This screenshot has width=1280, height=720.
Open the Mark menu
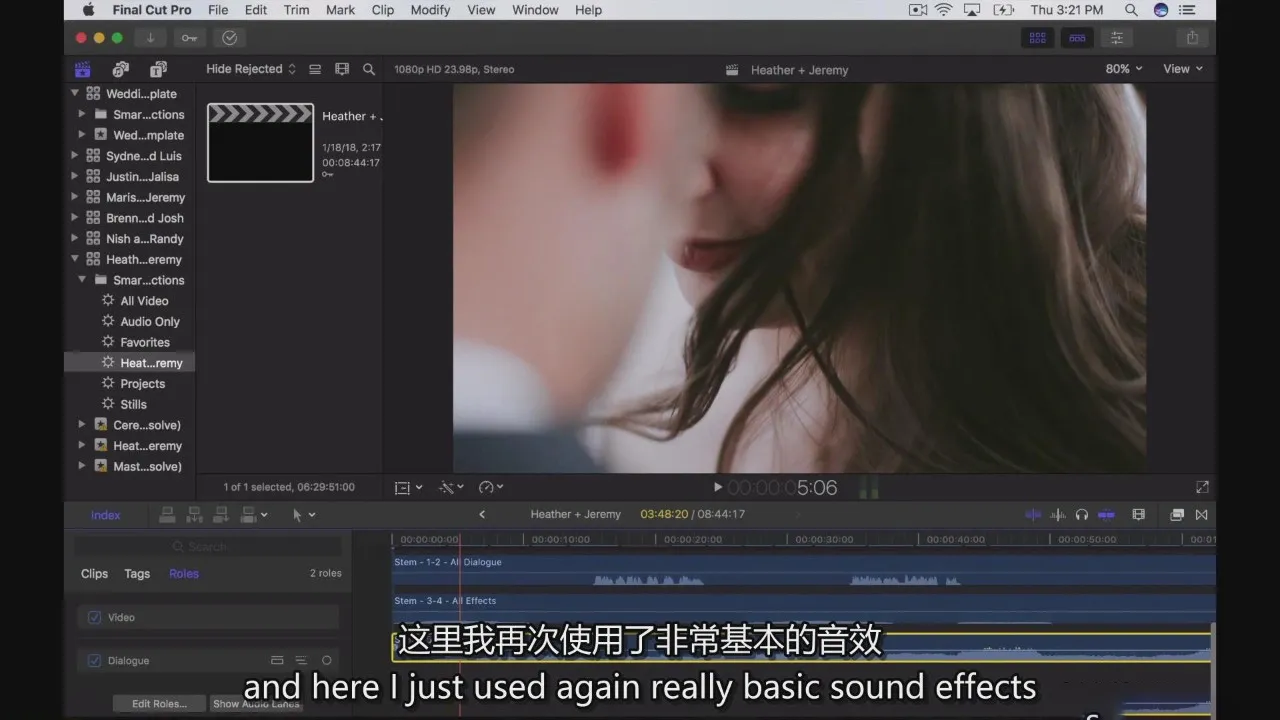tap(340, 10)
